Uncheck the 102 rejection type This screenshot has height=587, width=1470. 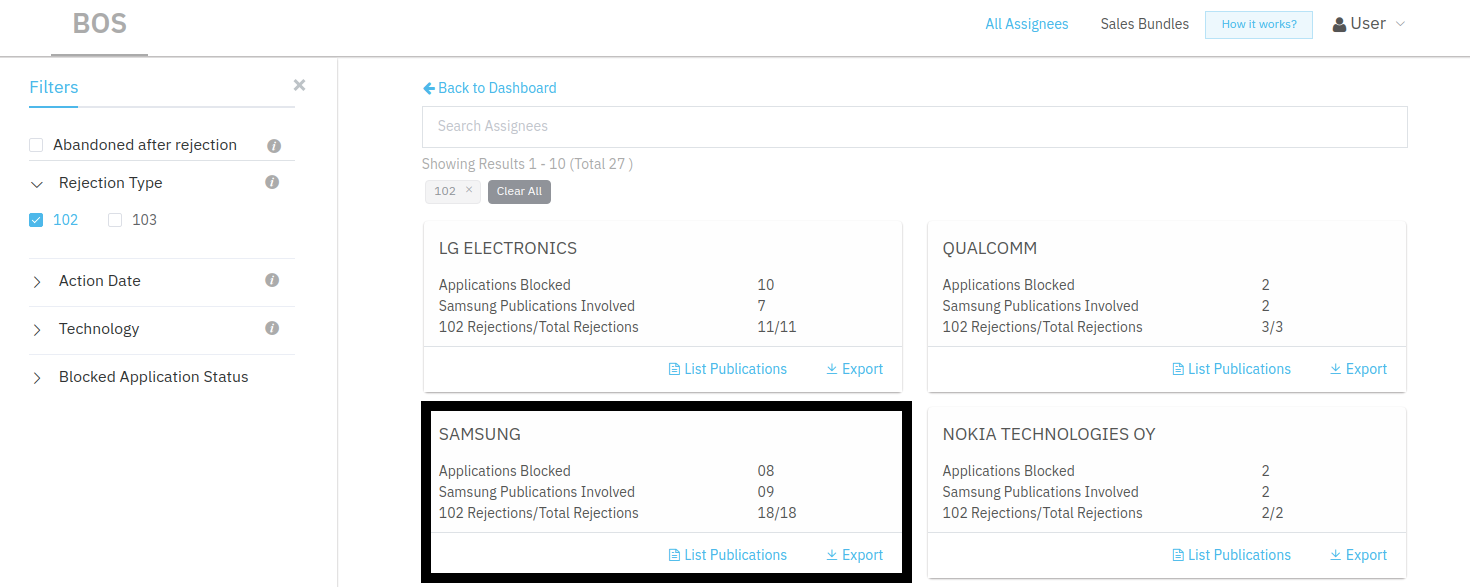tap(36, 220)
